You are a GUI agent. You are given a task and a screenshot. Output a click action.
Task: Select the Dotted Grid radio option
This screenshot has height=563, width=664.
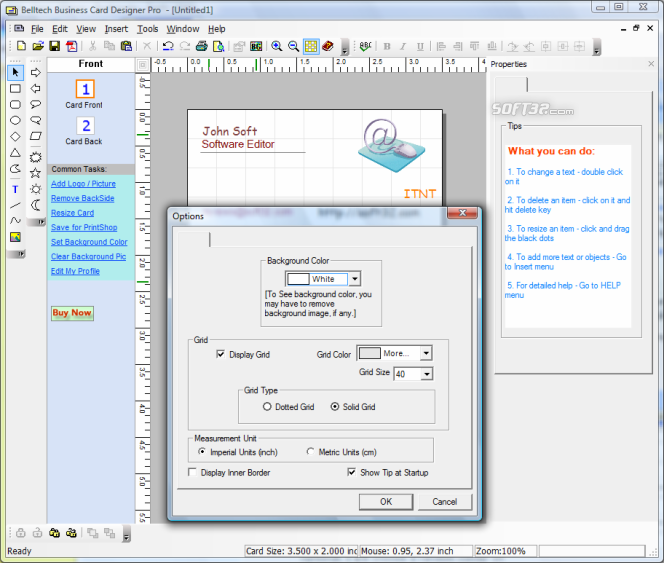(x=267, y=407)
